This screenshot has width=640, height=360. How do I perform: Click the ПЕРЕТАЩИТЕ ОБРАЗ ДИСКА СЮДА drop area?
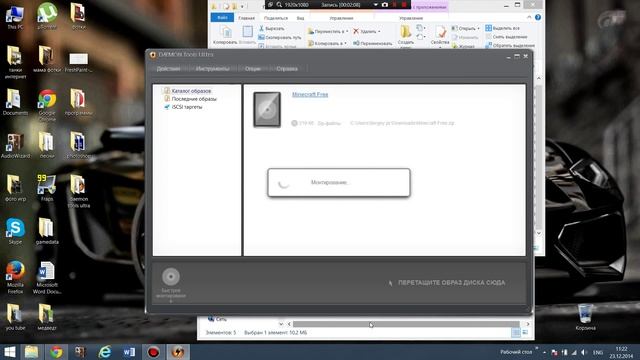[451, 282]
